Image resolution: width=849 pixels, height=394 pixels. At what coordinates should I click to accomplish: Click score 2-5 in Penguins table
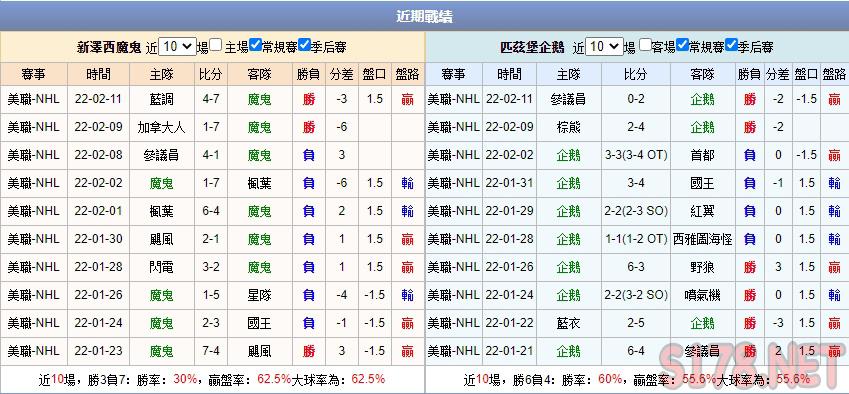(x=636, y=323)
